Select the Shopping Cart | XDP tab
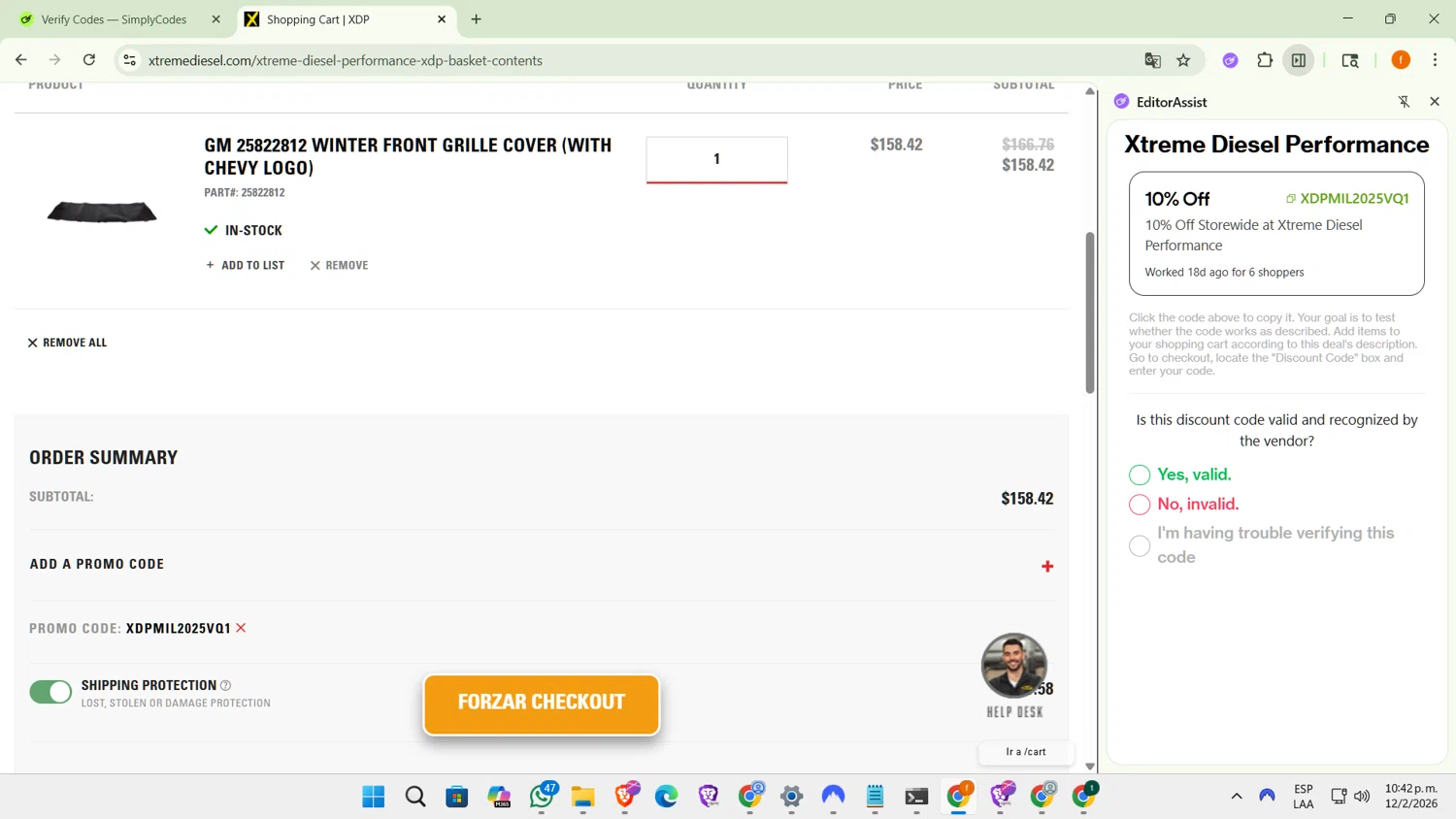The height and width of the screenshot is (819, 1456). tap(345, 19)
